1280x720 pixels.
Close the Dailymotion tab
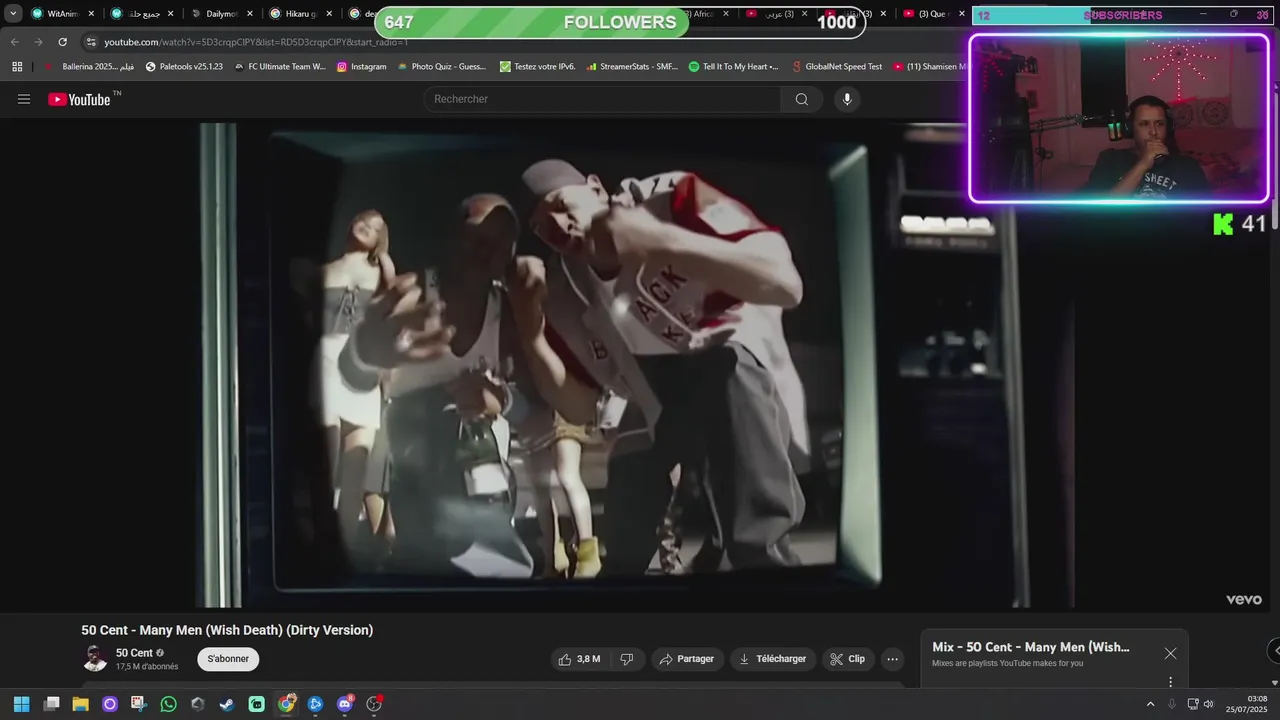click(250, 14)
